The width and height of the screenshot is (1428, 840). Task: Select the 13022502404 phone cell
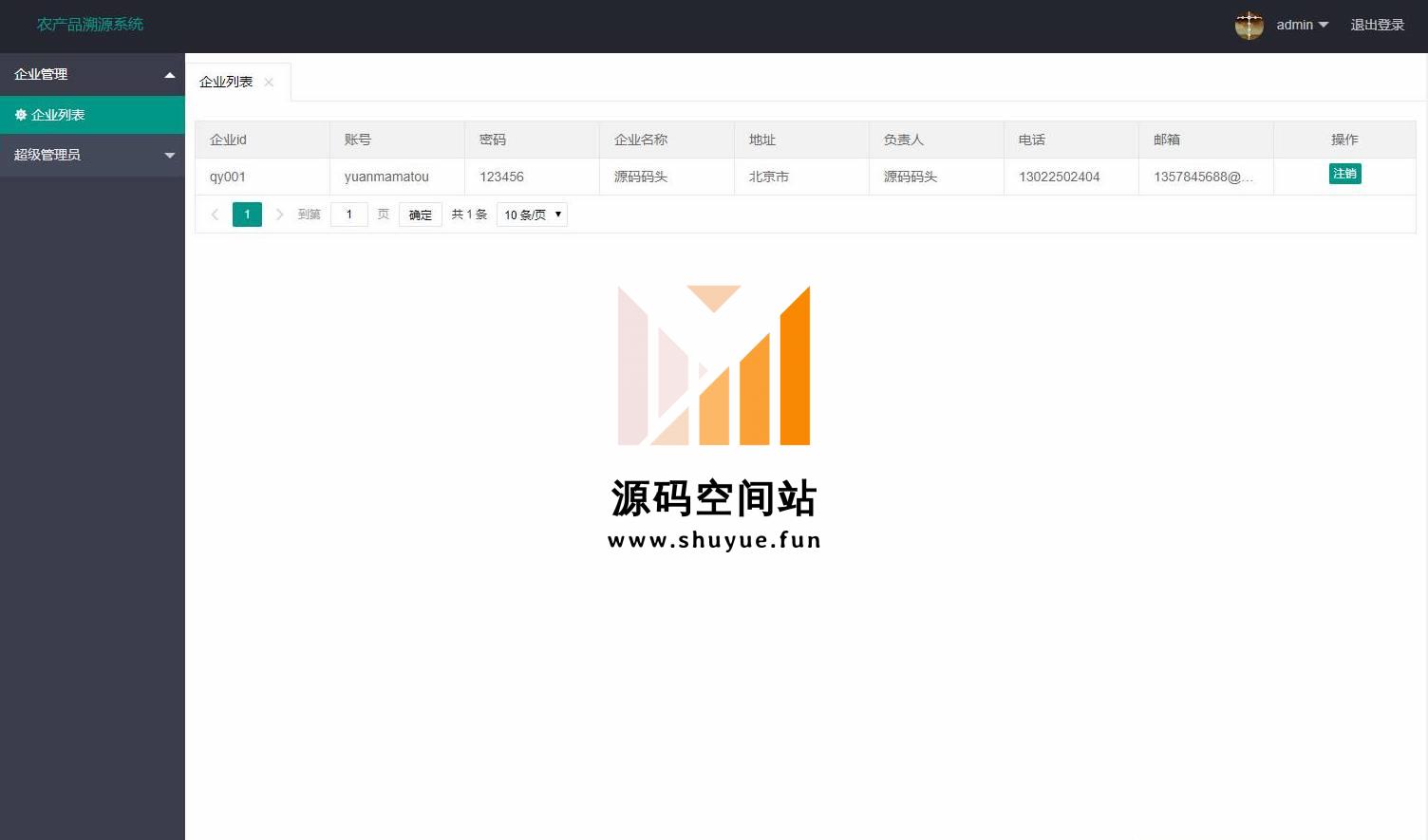[x=1072, y=177]
